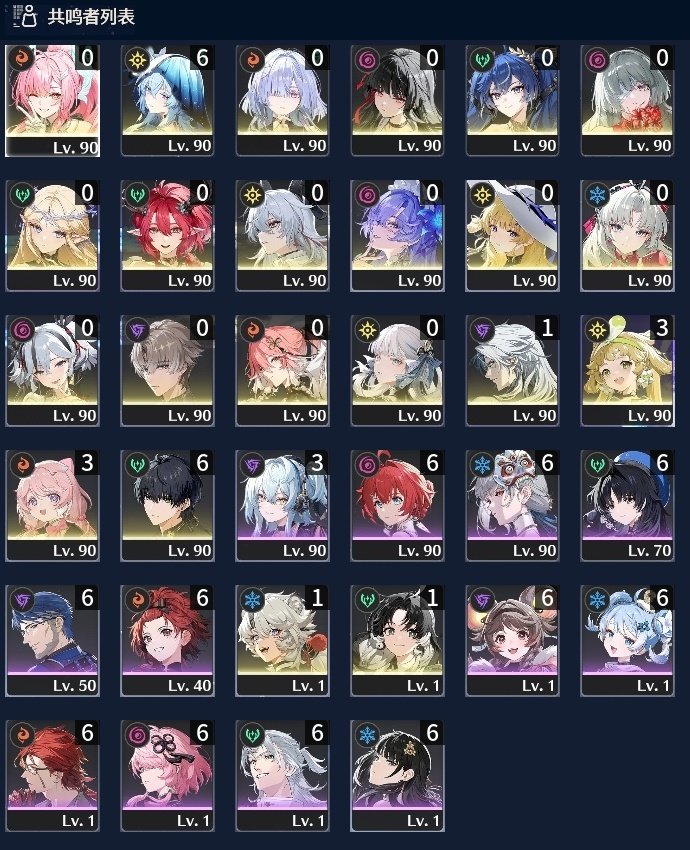The width and height of the screenshot is (690, 850).
Task: Choose the blonde girl with green bow, sequence 3
Action: (x=628, y=371)
